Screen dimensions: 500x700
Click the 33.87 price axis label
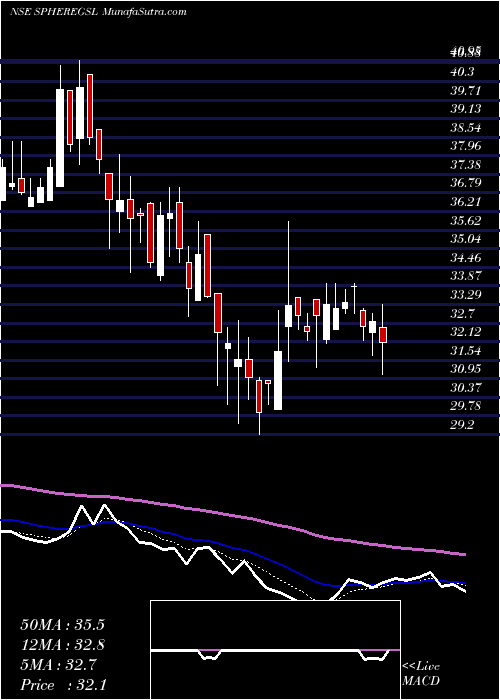[465, 276]
